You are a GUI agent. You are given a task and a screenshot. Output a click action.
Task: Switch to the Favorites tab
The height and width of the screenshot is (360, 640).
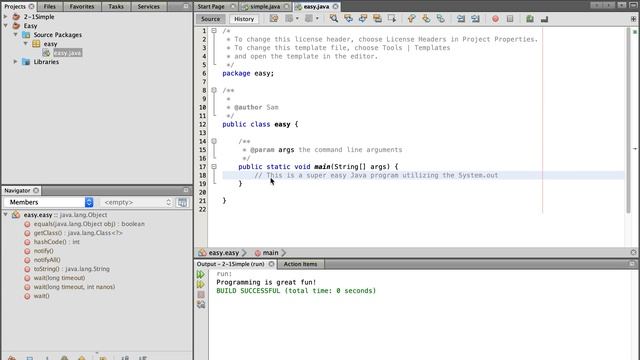coord(82,7)
